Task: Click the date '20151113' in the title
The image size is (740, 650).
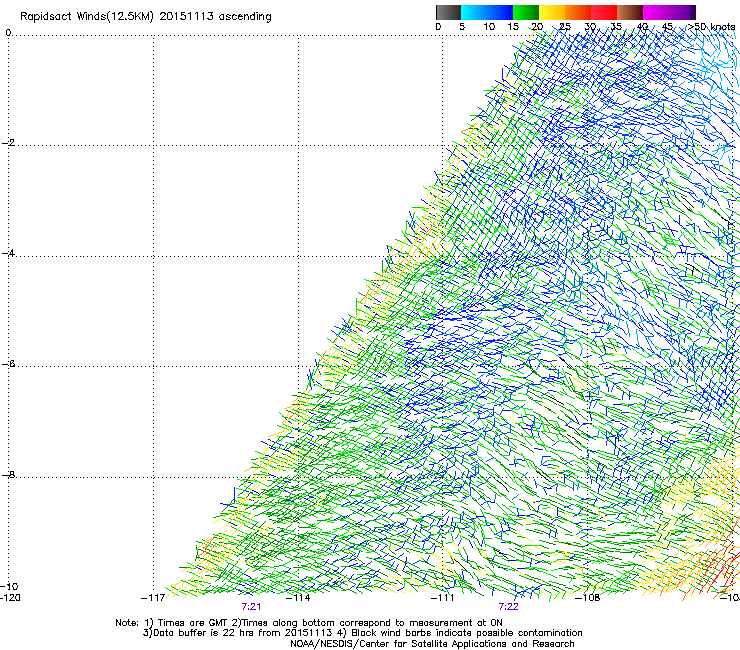Action: 187,17
